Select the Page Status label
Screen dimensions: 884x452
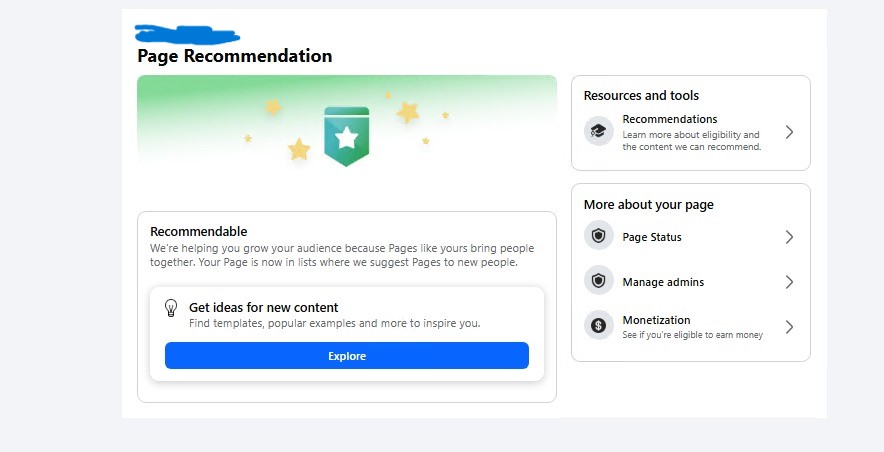click(651, 238)
